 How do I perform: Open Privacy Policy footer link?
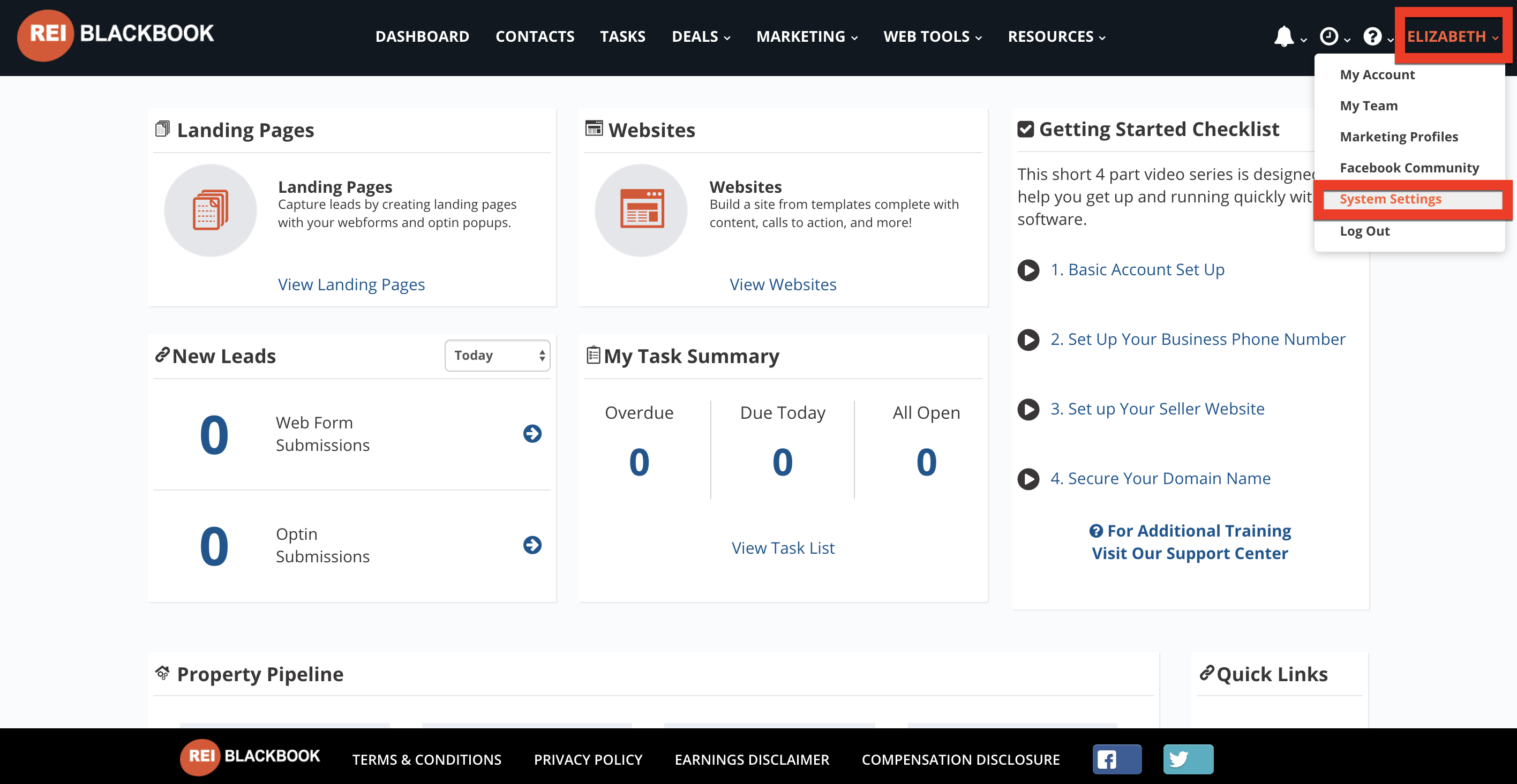tap(588, 760)
